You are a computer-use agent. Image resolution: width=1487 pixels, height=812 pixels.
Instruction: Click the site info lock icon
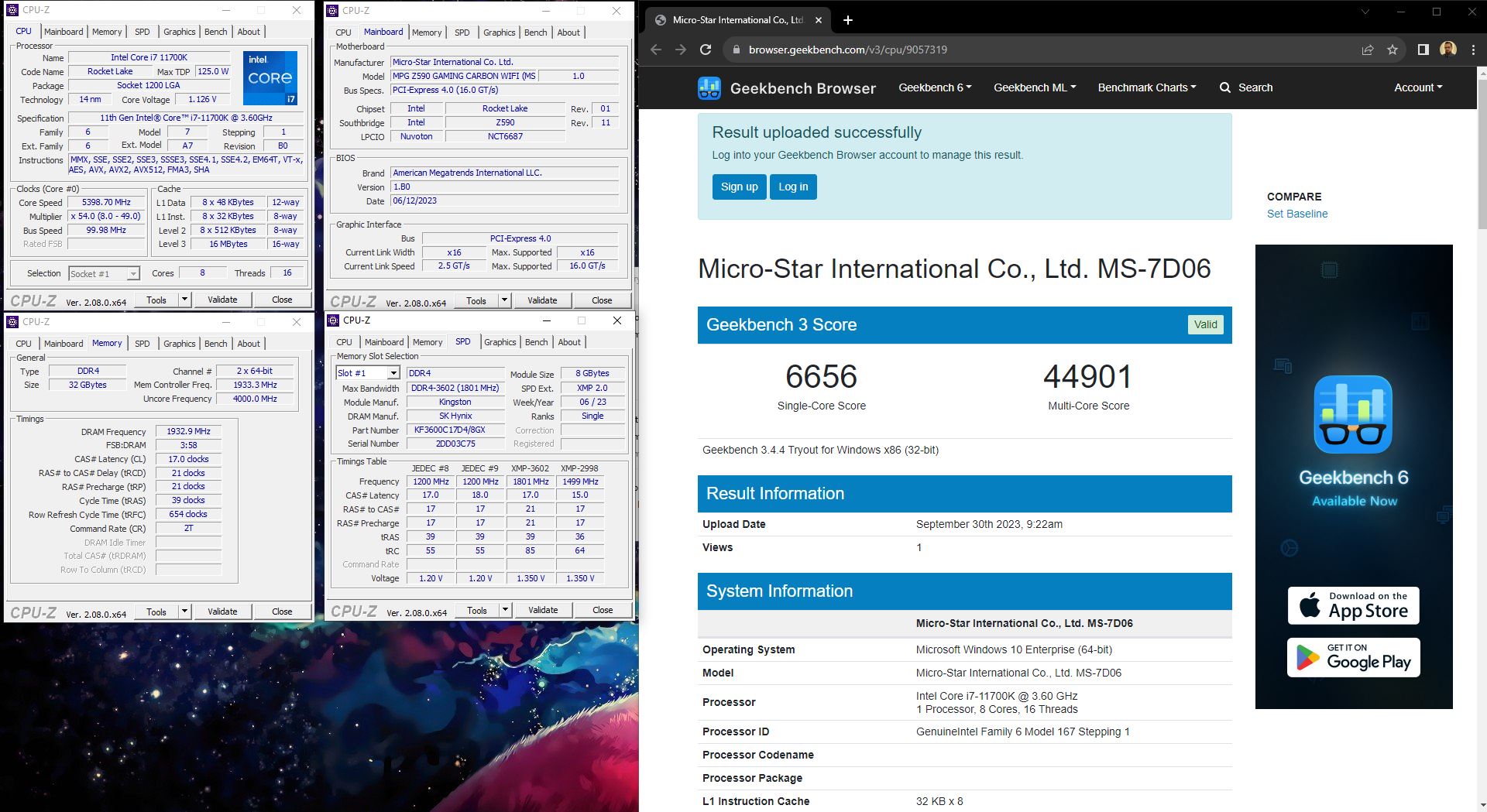click(735, 50)
